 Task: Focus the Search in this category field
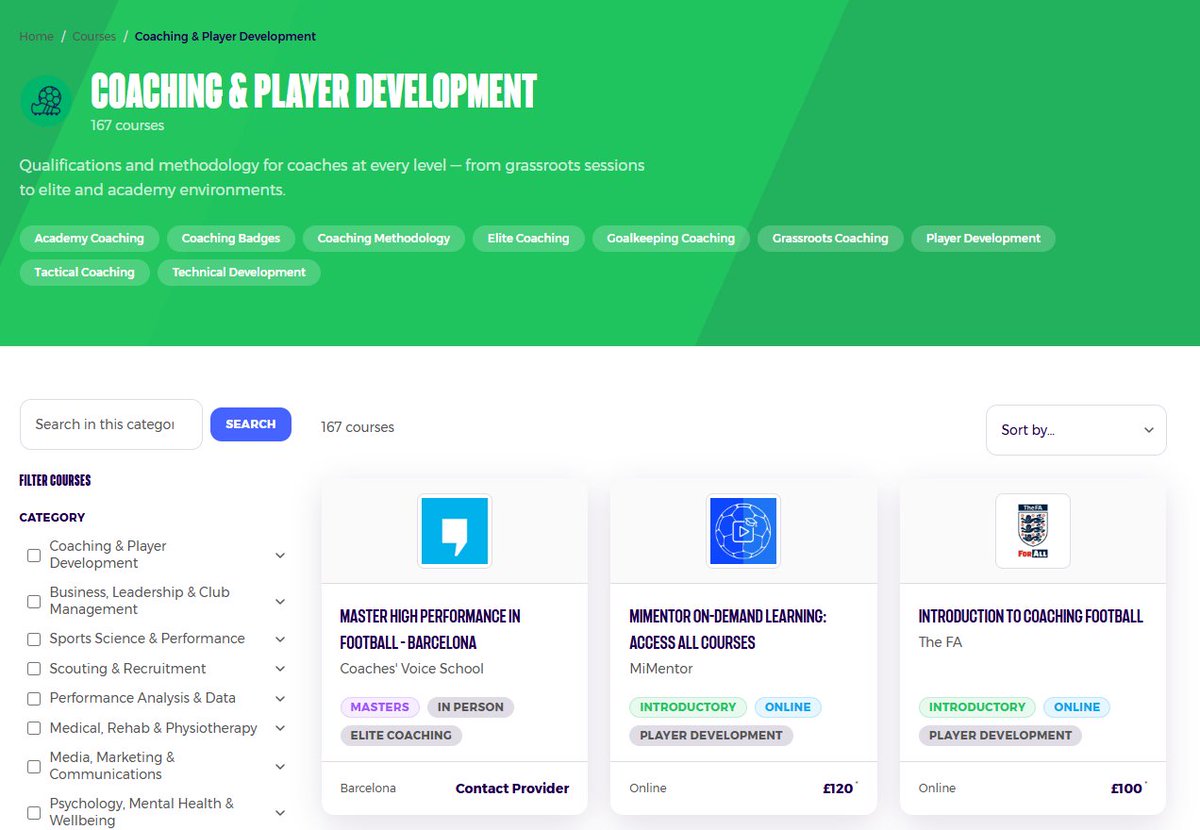(111, 425)
